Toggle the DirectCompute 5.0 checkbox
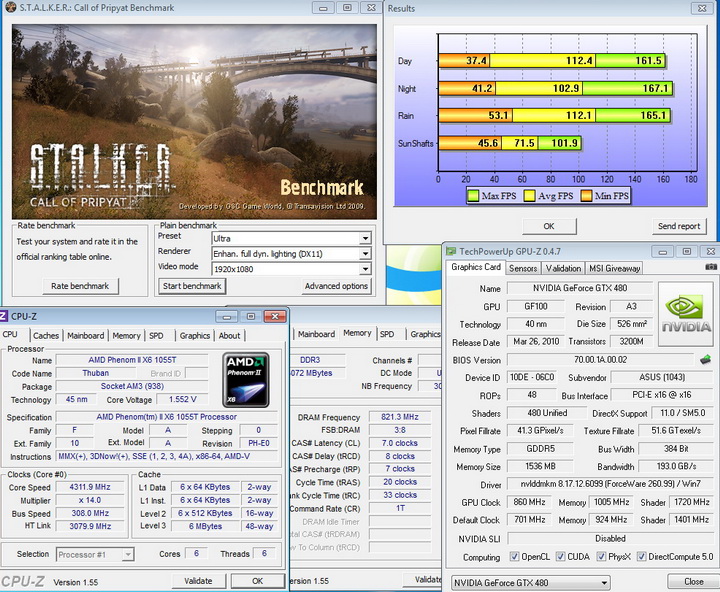 pos(641,557)
